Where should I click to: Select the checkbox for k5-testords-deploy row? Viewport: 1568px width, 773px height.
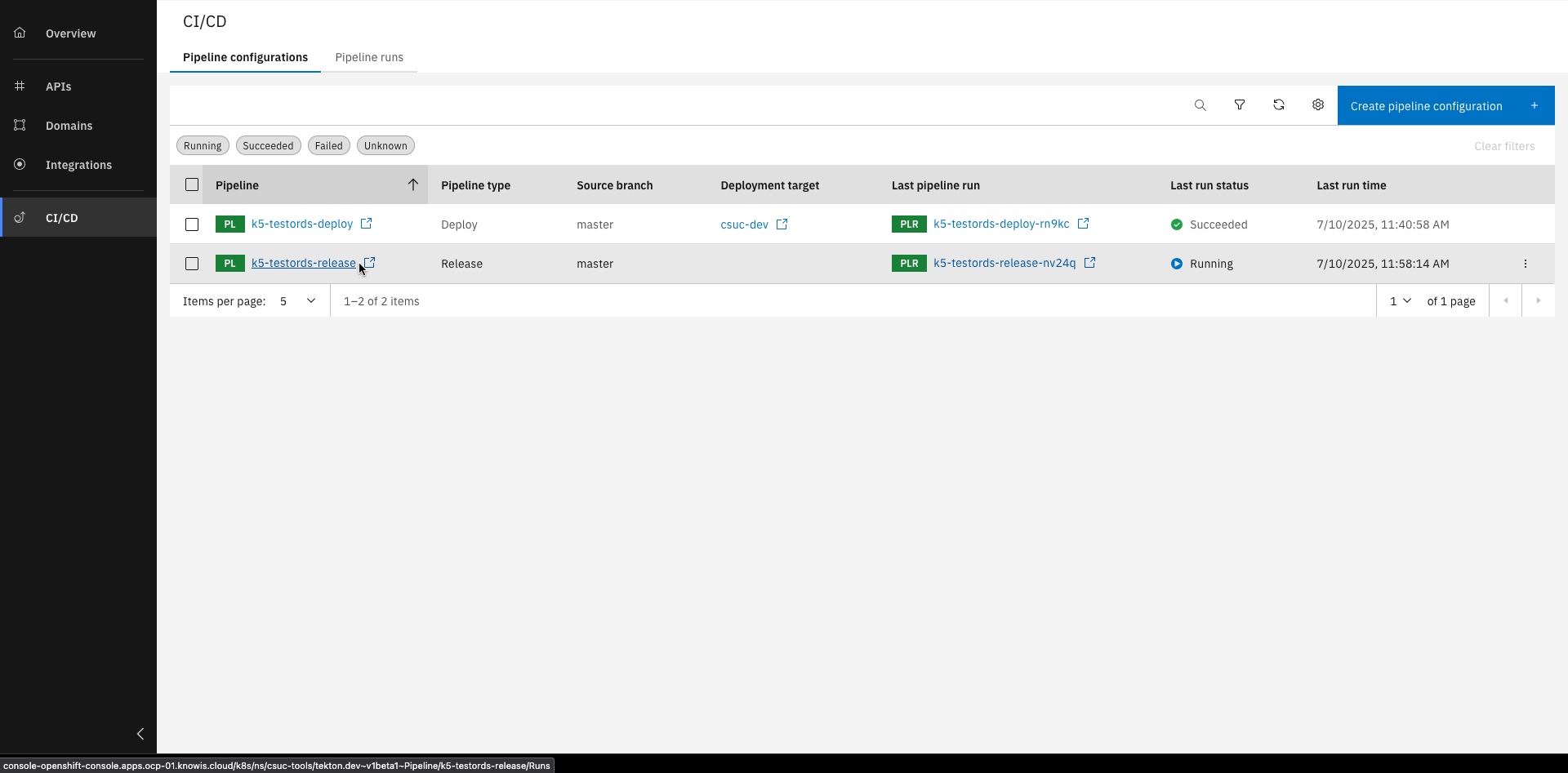pos(192,224)
